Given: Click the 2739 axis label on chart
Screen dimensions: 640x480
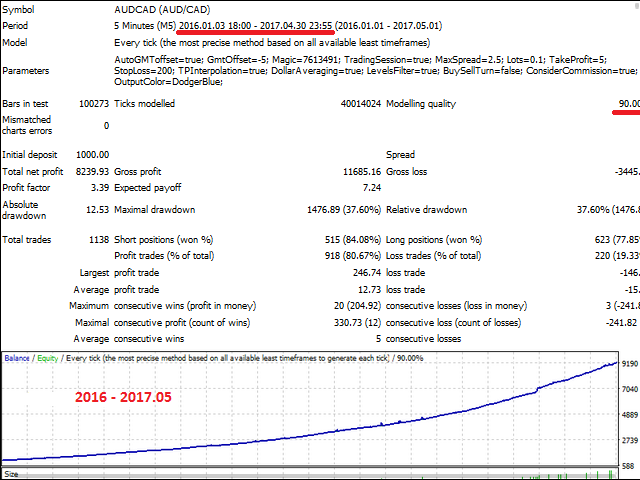Looking at the screenshot, I should [x=630, y=440].
